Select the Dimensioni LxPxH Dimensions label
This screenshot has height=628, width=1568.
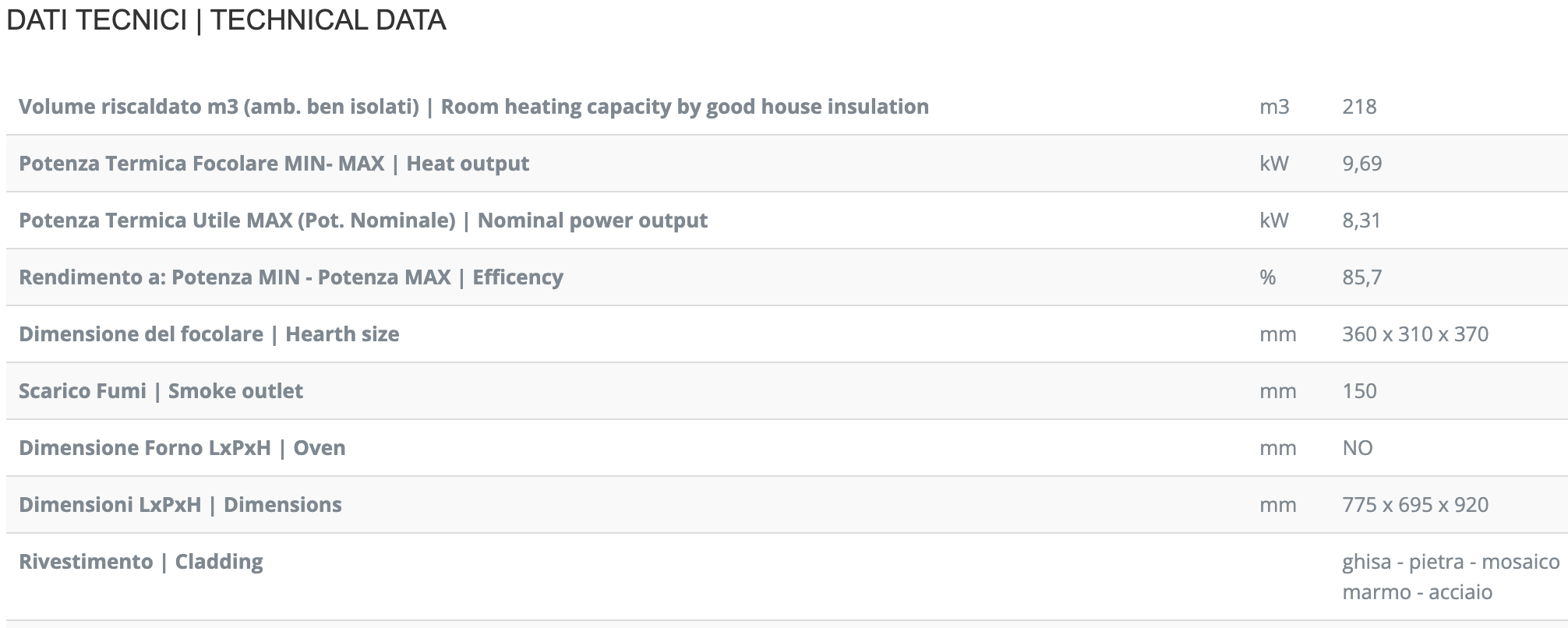click(180, 505)
